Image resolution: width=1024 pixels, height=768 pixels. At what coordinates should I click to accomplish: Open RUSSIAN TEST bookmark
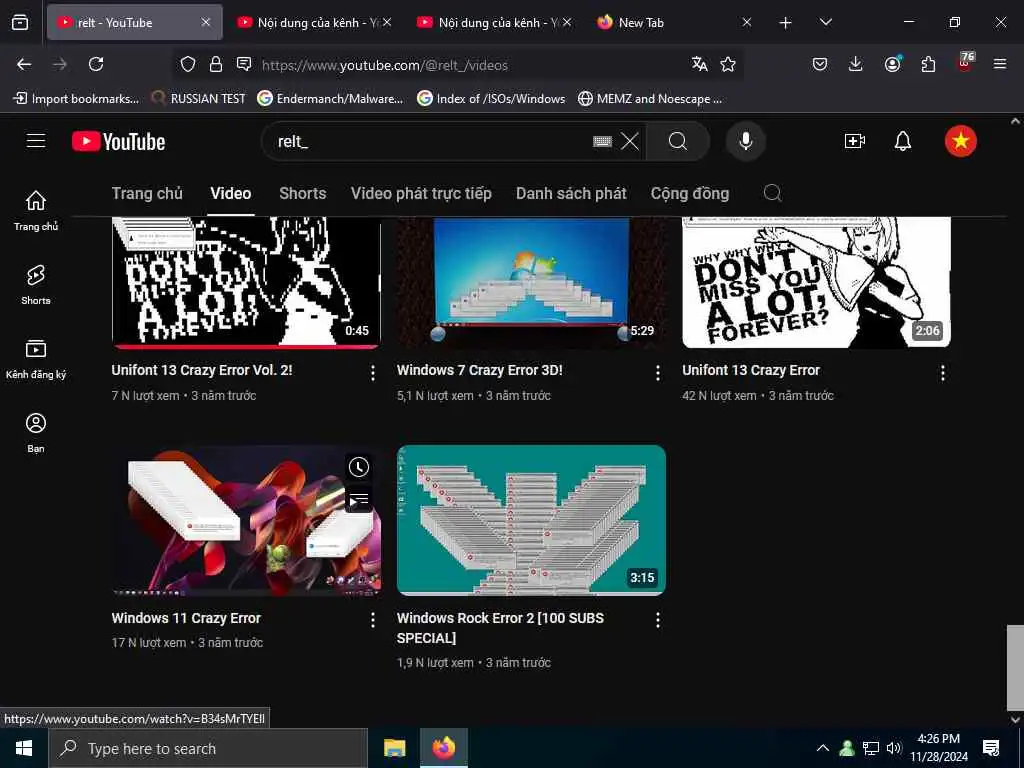(x=199, y=99)
